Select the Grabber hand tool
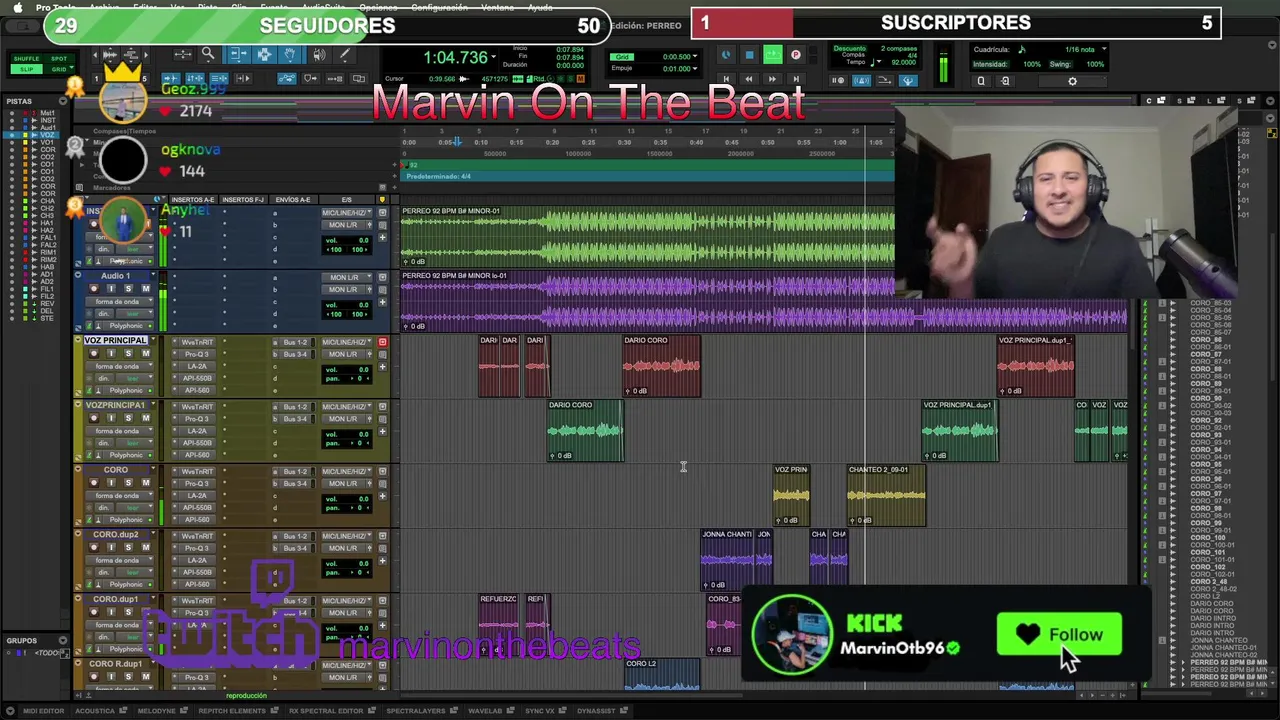Image resolution: width=1280 pixels, height=720 pixels. coord(290,54)
